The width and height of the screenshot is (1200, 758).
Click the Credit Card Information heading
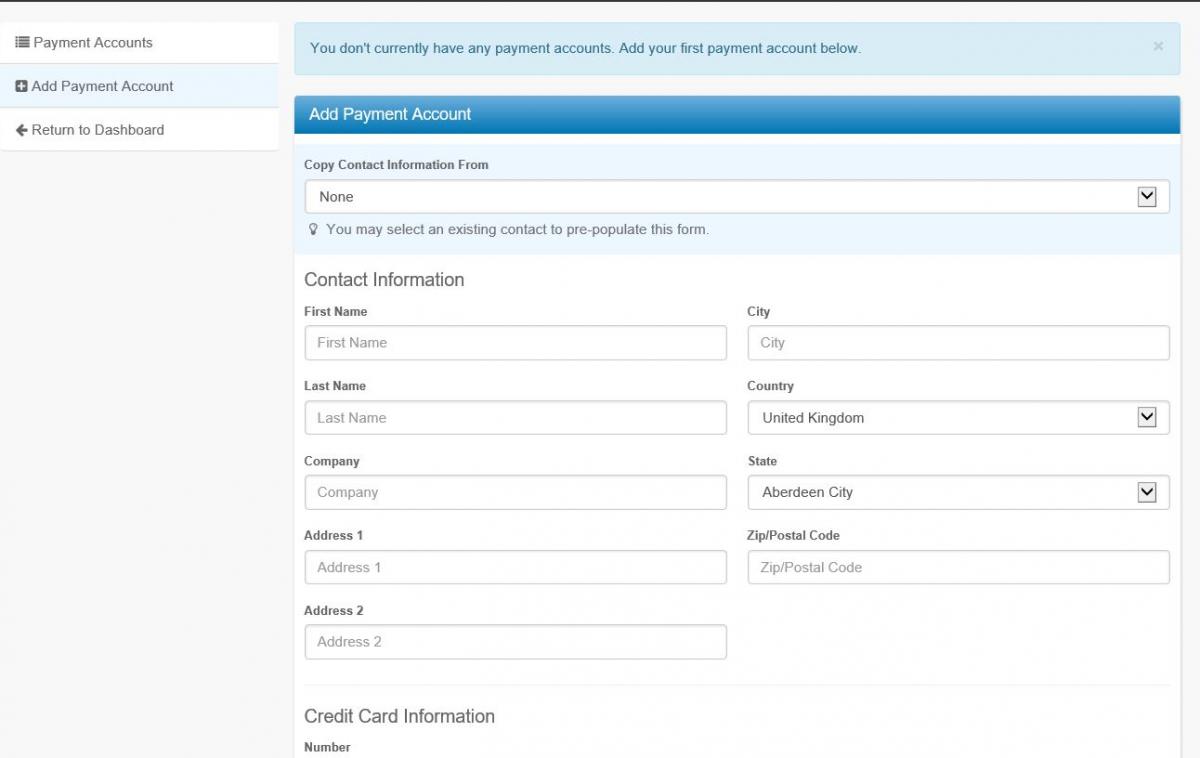pos(399,716)
